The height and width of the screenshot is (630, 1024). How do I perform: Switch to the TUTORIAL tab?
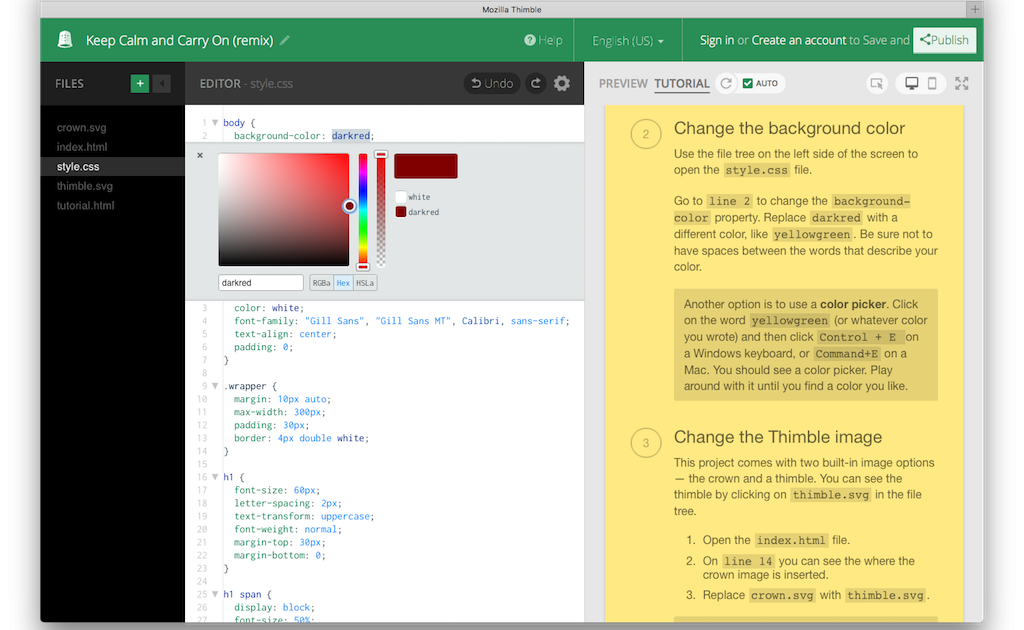tap(681, 84)
